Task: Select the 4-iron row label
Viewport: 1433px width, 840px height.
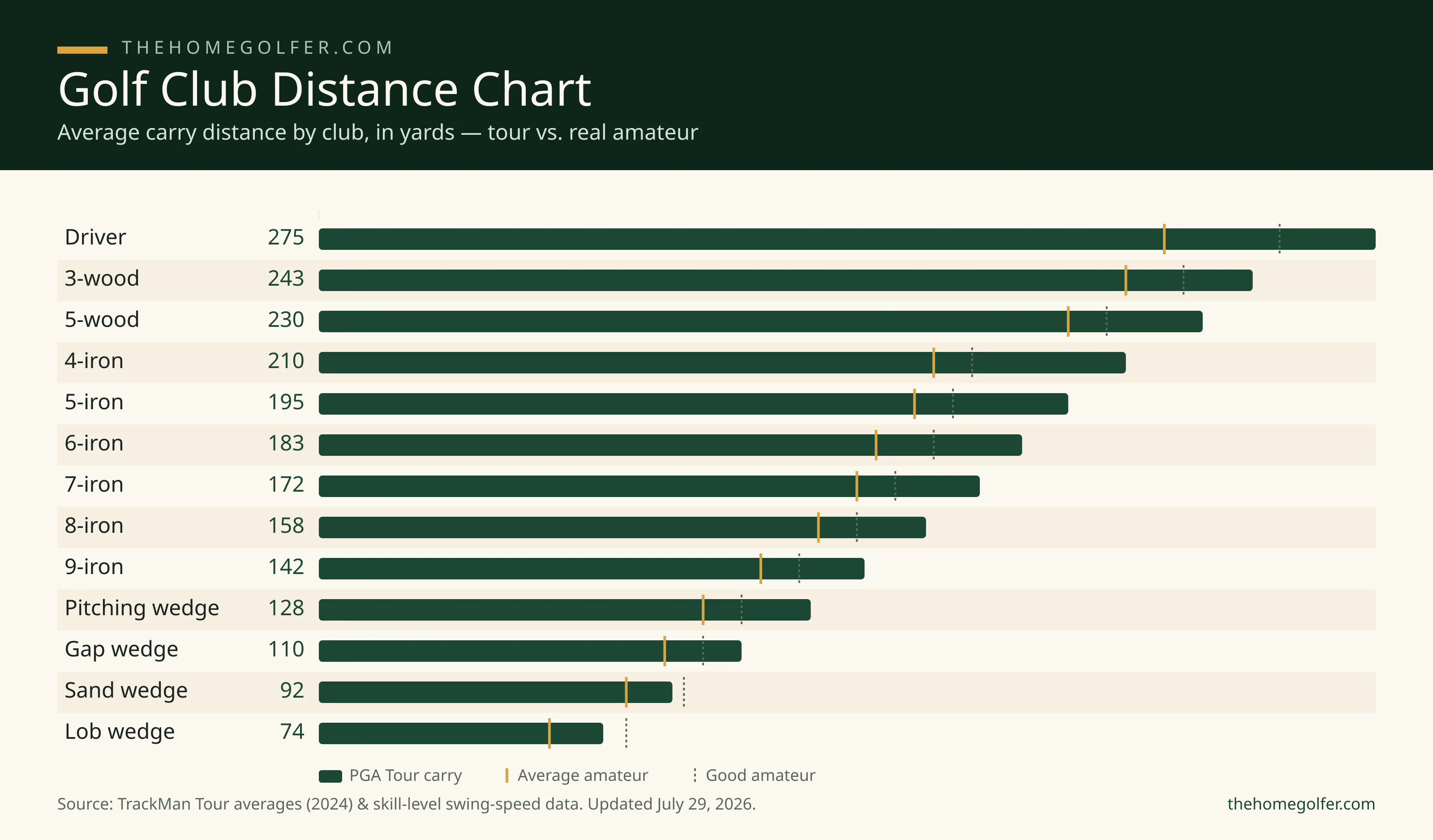Action: (94, 360)
